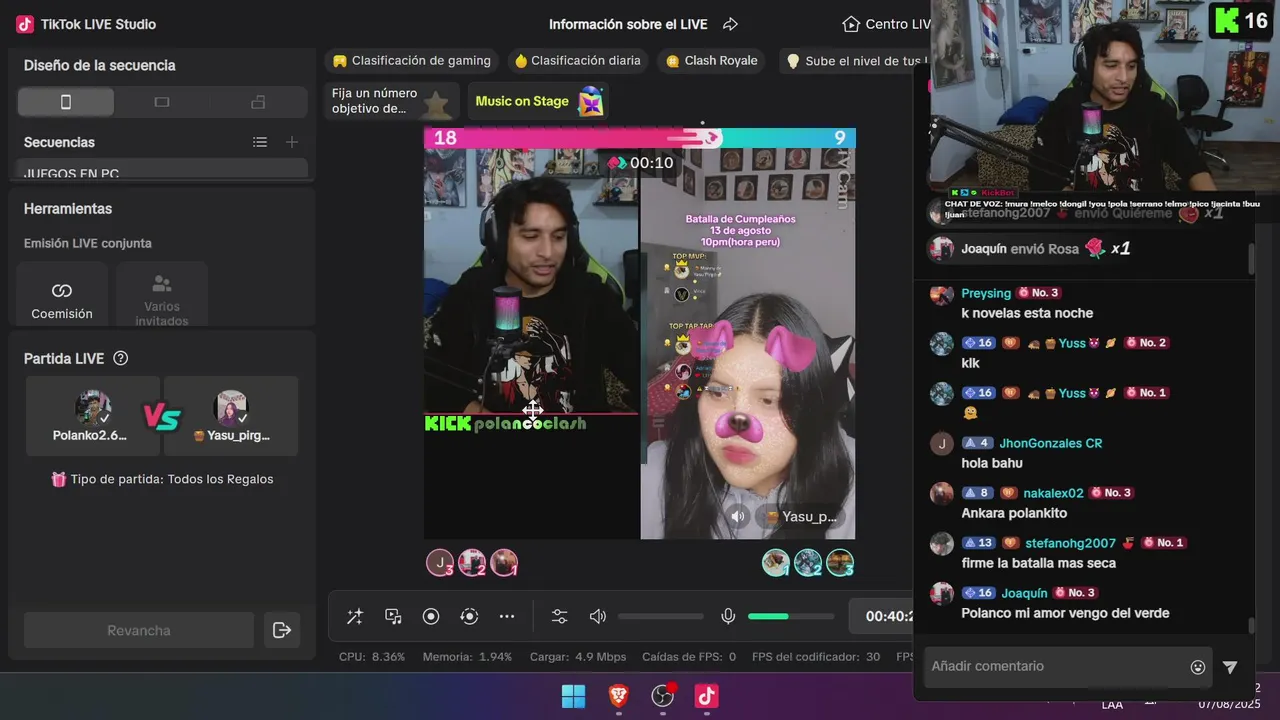Click top supporter avatar J on left team

tap(440, 563)
